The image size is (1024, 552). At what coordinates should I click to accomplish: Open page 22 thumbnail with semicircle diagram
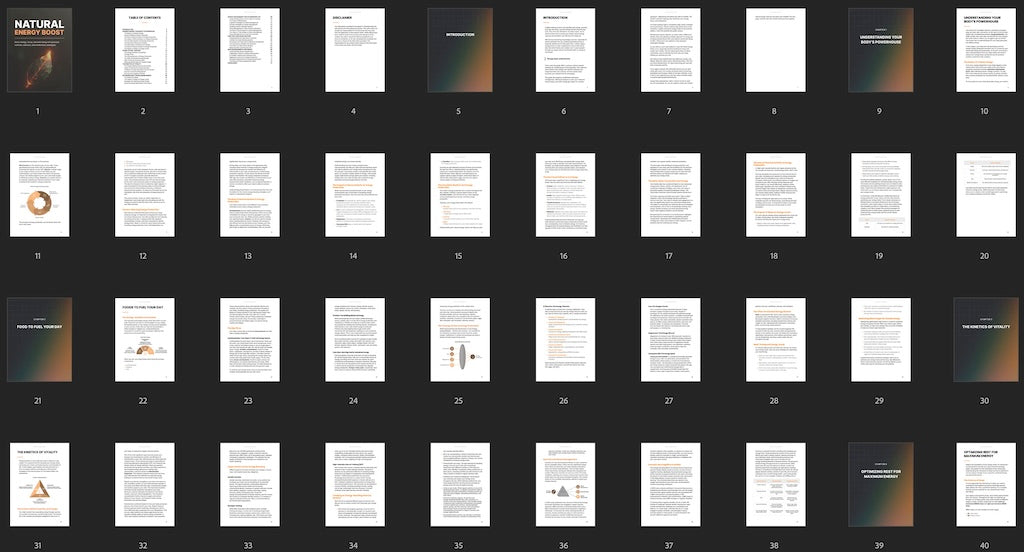144,339
